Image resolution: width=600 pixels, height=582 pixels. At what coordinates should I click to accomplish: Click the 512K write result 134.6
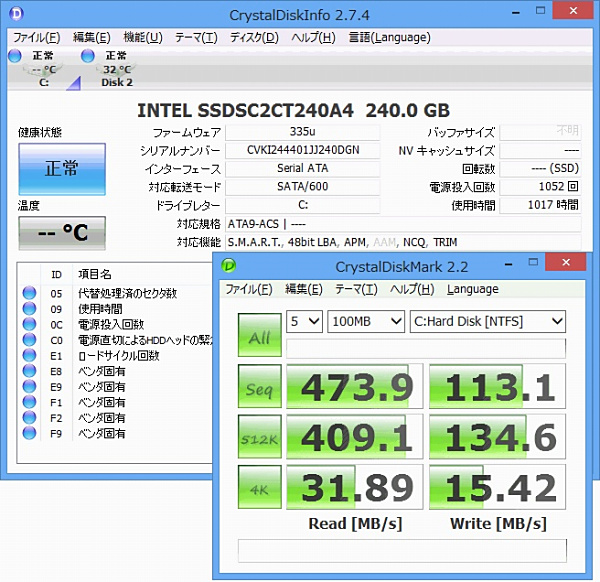(497, 437)
